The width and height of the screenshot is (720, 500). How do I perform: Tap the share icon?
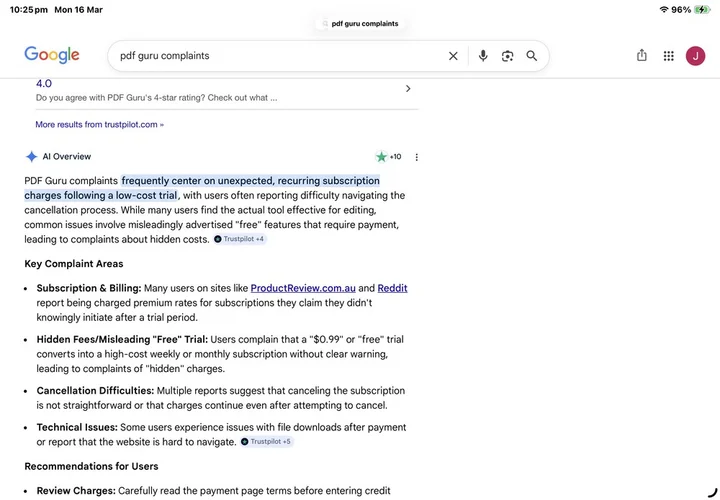(642, 56)
